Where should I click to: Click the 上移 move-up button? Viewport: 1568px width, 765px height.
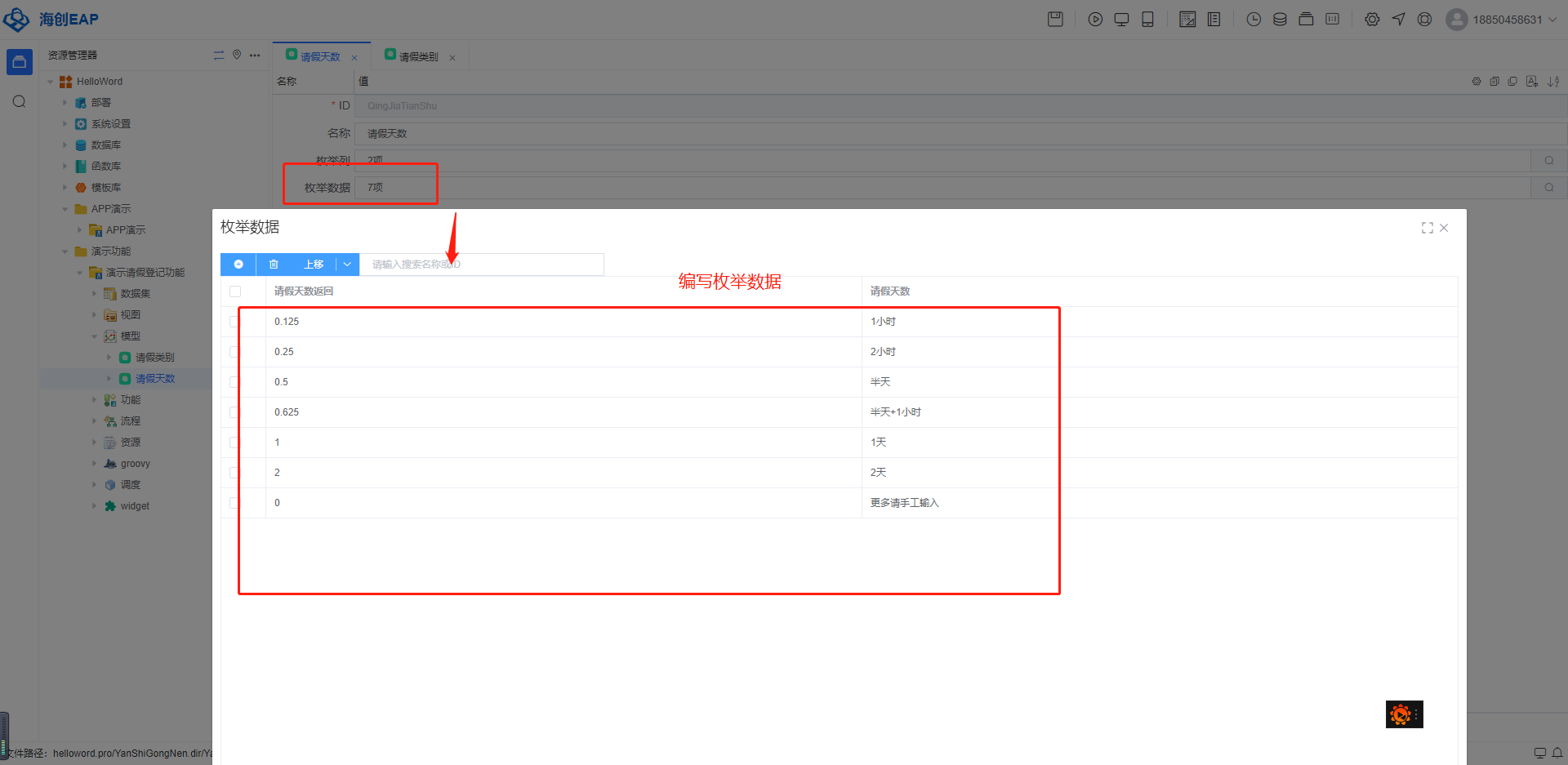tap(314, 265)
